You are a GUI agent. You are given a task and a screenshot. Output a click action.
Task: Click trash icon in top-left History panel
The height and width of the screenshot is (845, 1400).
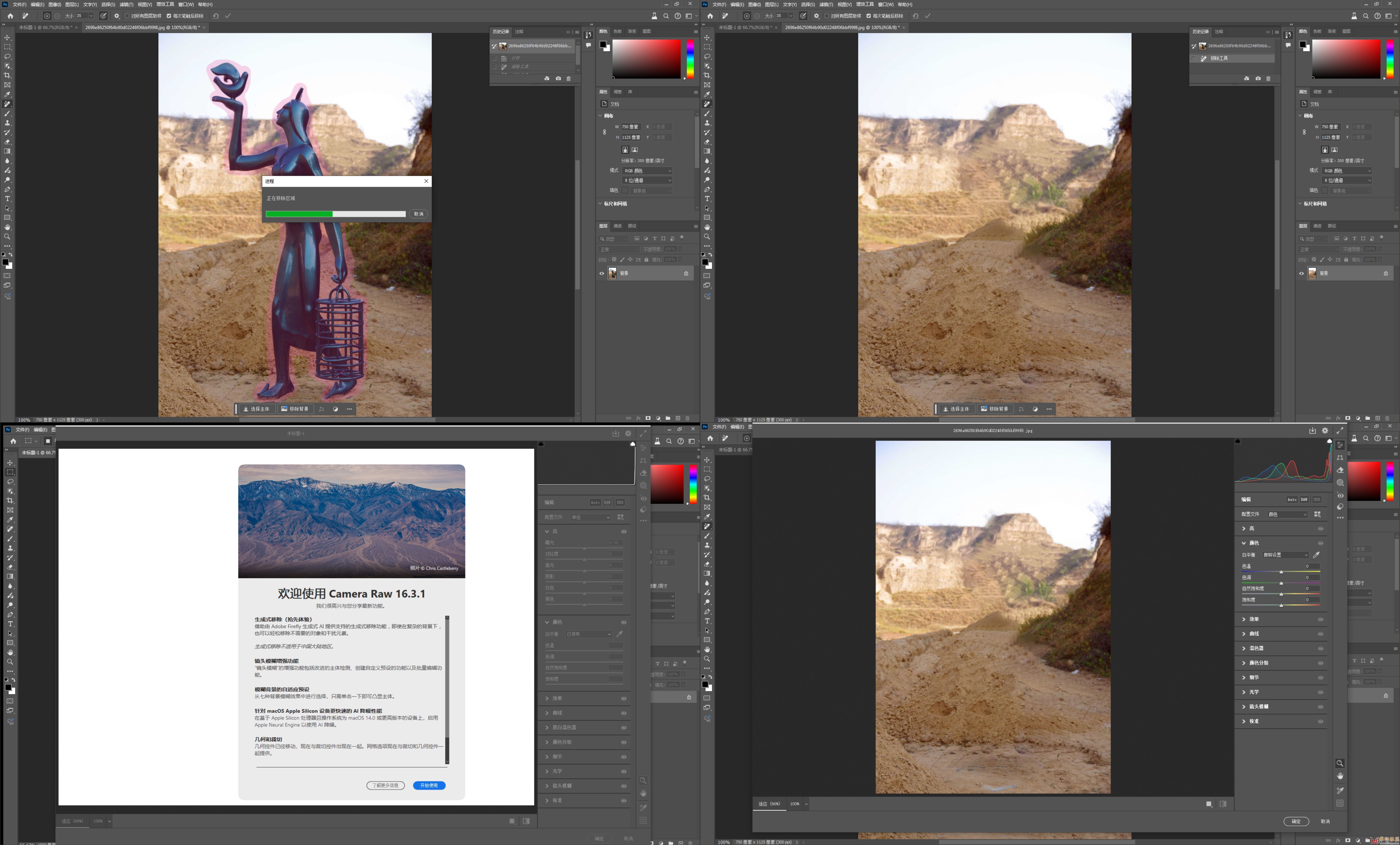tap(568, 78)
